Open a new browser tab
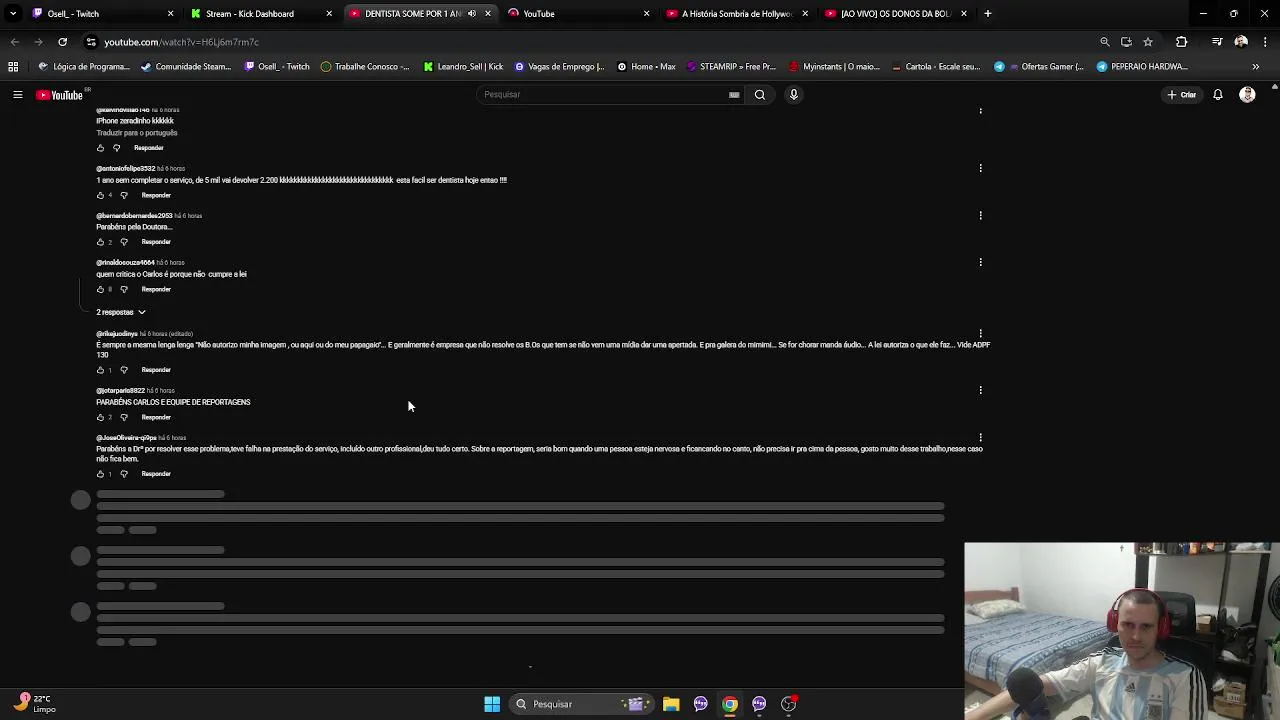Image resolution: width=1280 pixels, height=720 pixels. [987, 14]
